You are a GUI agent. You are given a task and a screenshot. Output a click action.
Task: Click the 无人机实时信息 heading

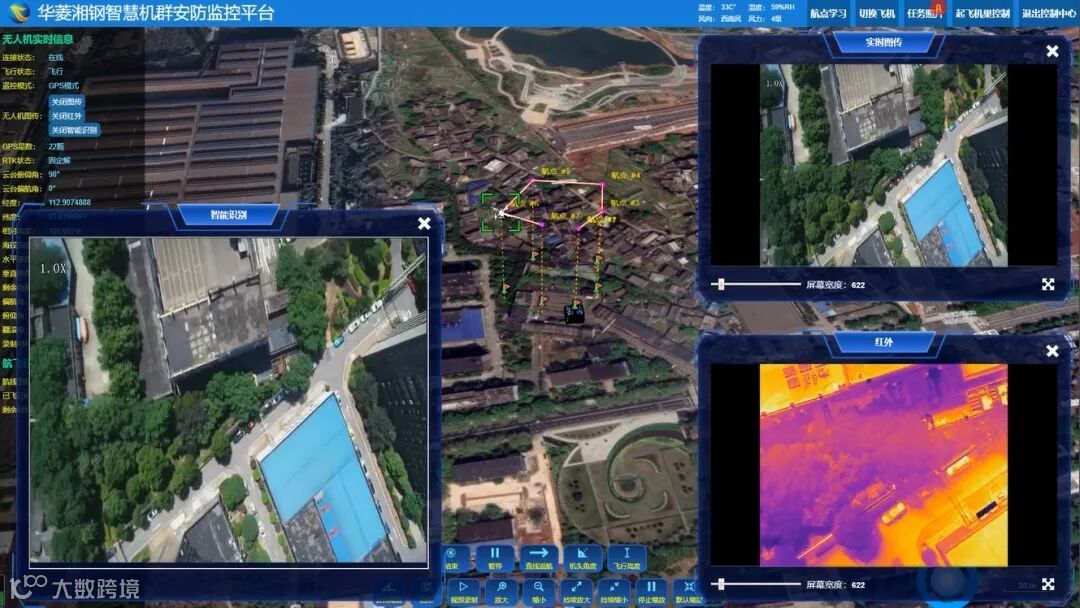[x=38, y=39]
